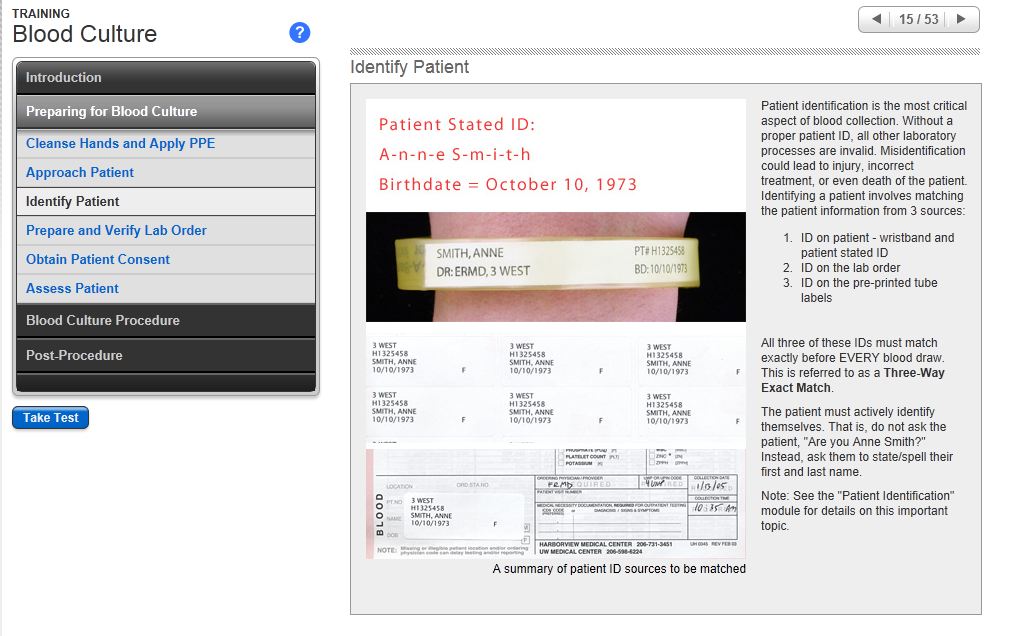Select the Identify Patient menu item
Viewport: 1011px width, 636px height.
coord(73,201)
